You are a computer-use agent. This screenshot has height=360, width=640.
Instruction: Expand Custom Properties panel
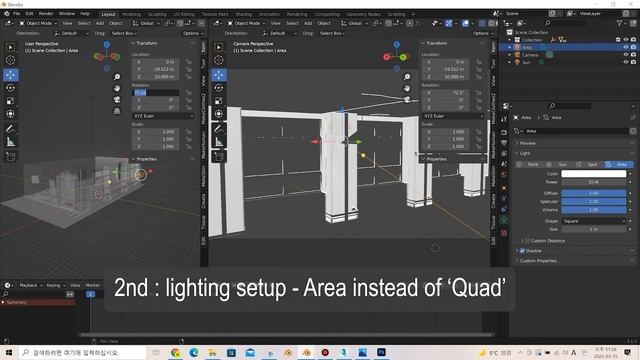(538, 260)
